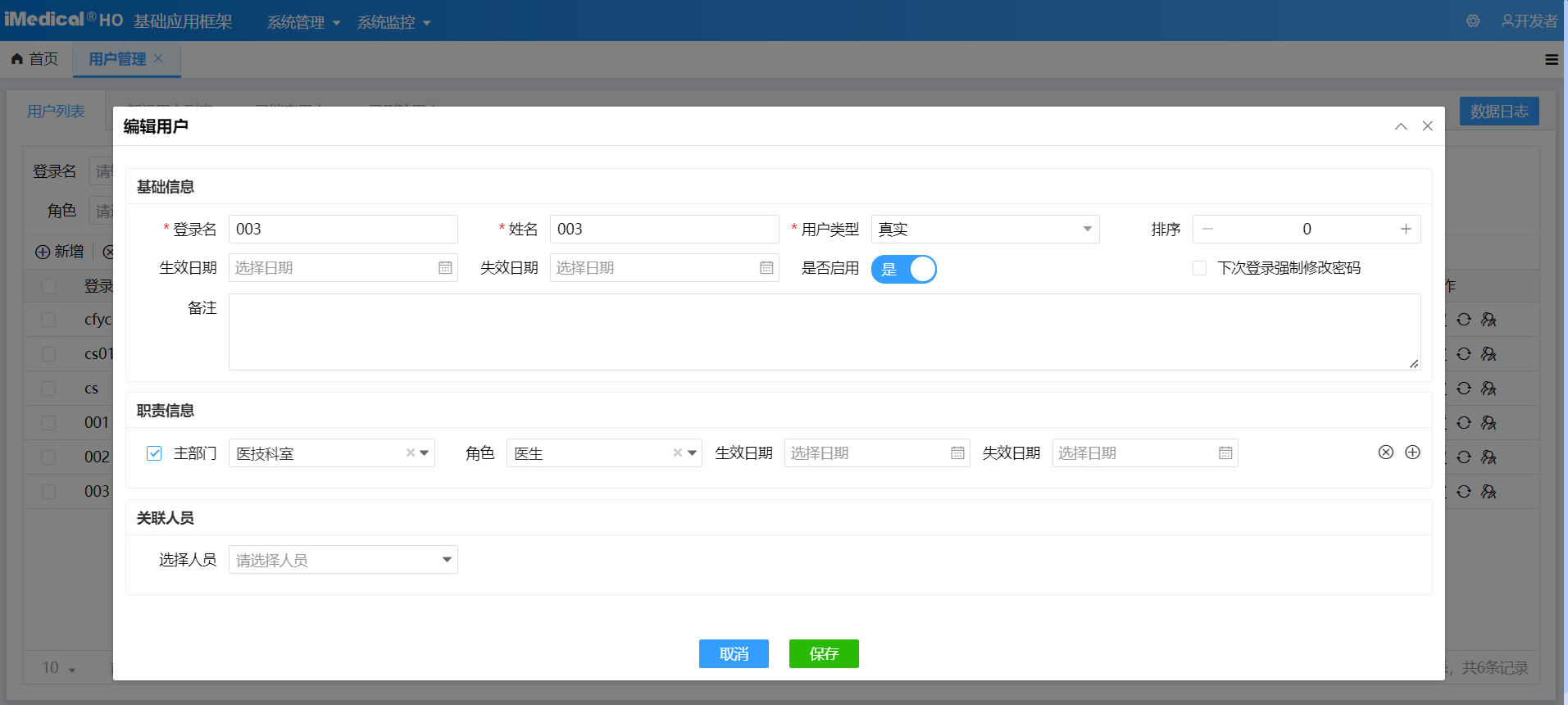Open the settings gear in the header

pyautogui.click(x=1473, y=21)
